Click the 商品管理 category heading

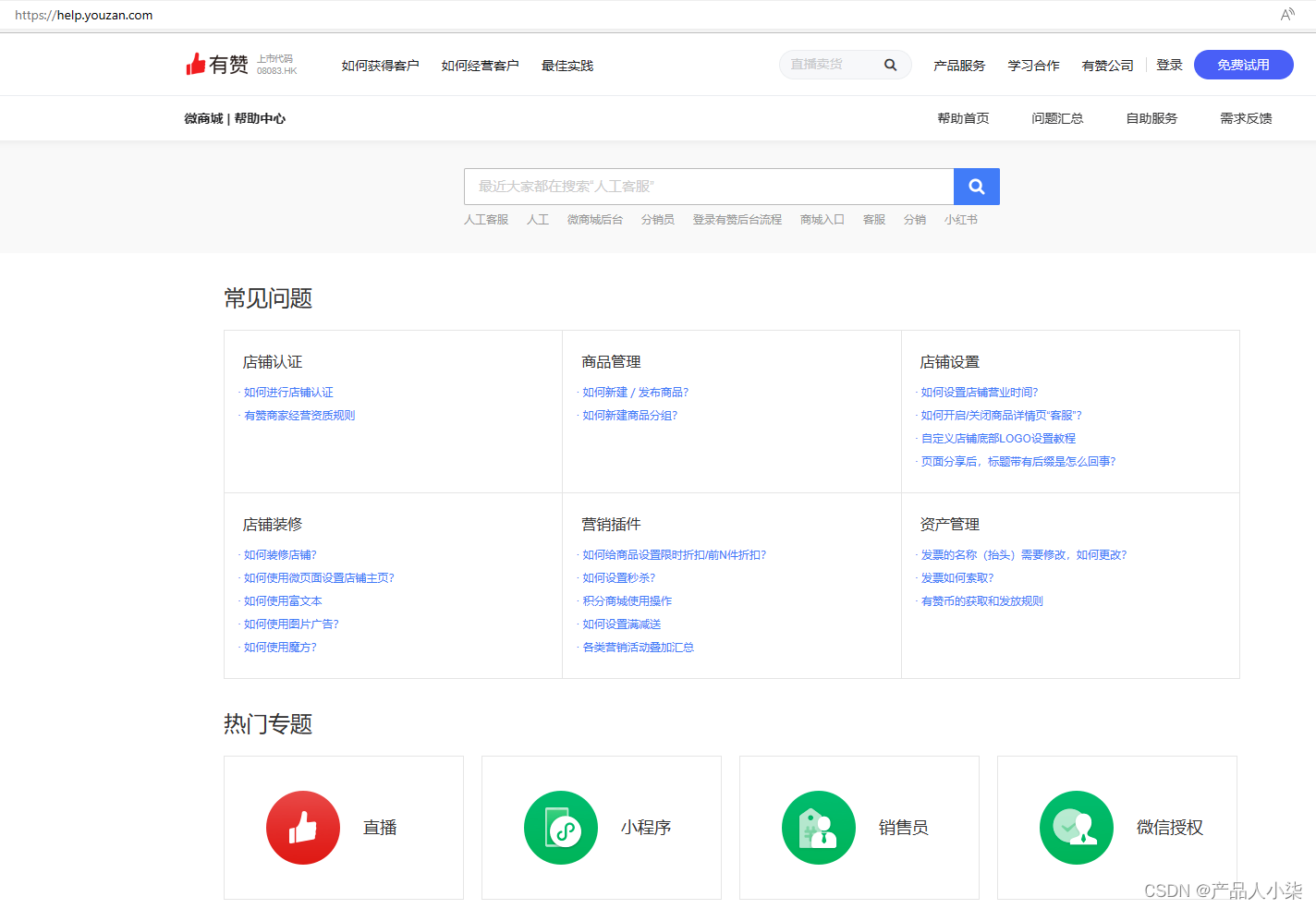(611, 362)
